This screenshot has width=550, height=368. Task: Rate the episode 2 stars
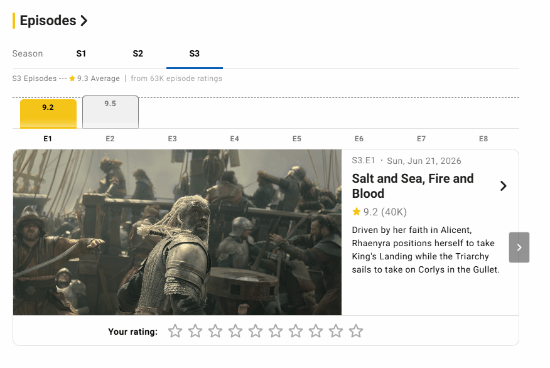[x=195, y=331]
